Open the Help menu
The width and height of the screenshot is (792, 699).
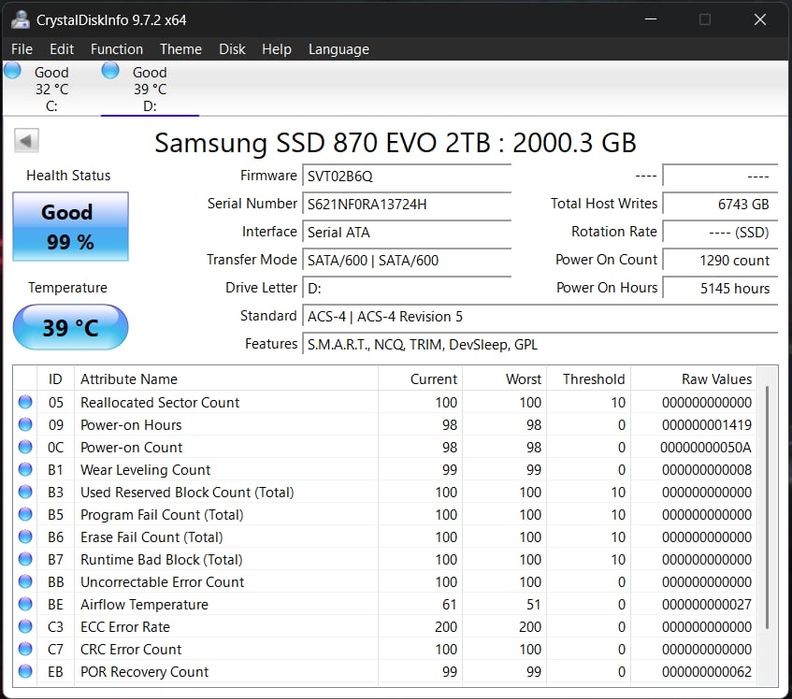(276, 49)
